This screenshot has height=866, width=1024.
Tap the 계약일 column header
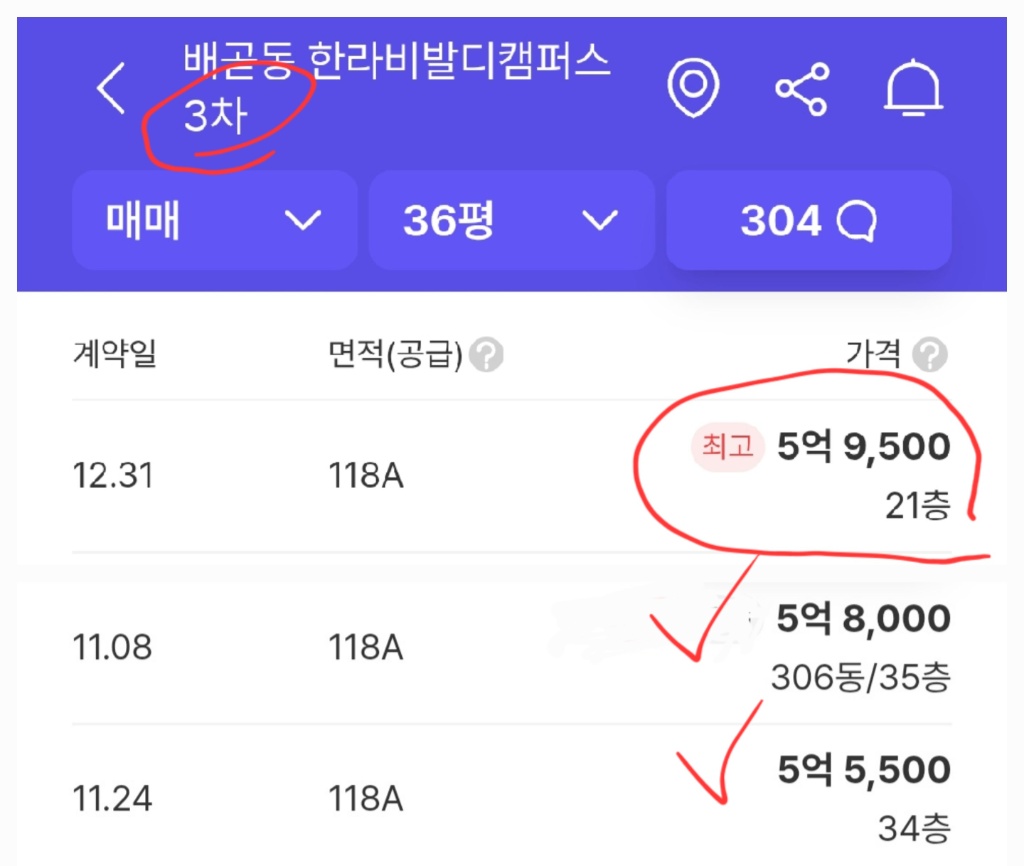(115, 354)
